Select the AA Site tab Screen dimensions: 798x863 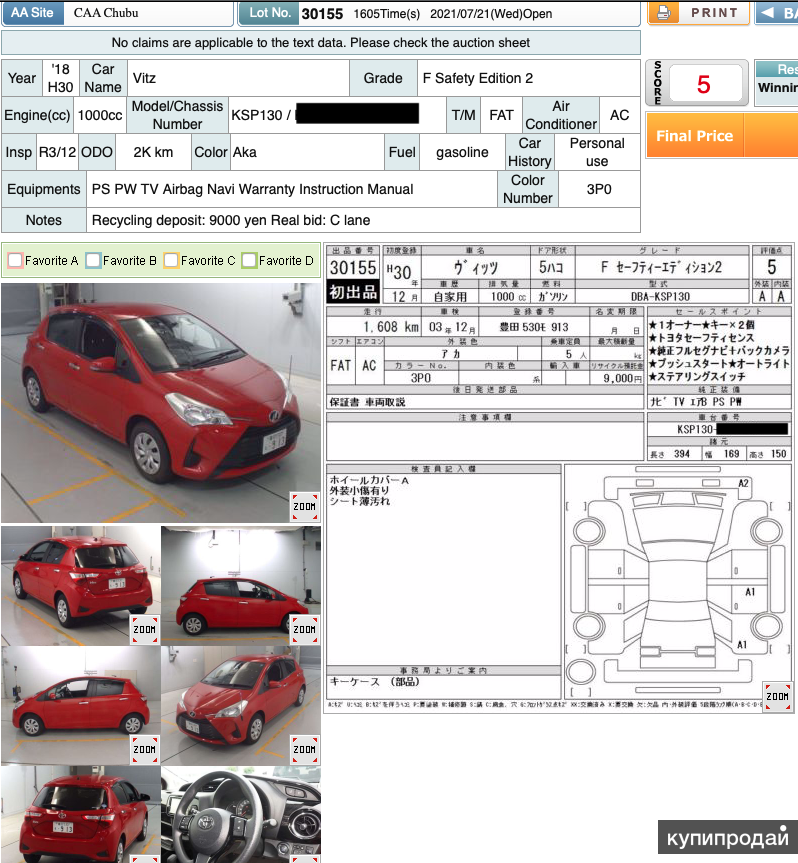coord(33,13)
